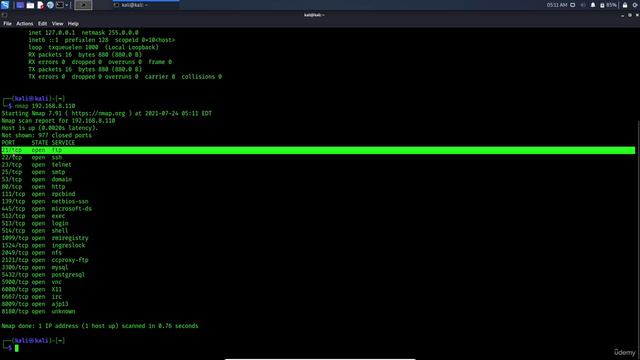
Task: Click the PORT STATE SERVICE header line
Action: click(x=38, y=143)
